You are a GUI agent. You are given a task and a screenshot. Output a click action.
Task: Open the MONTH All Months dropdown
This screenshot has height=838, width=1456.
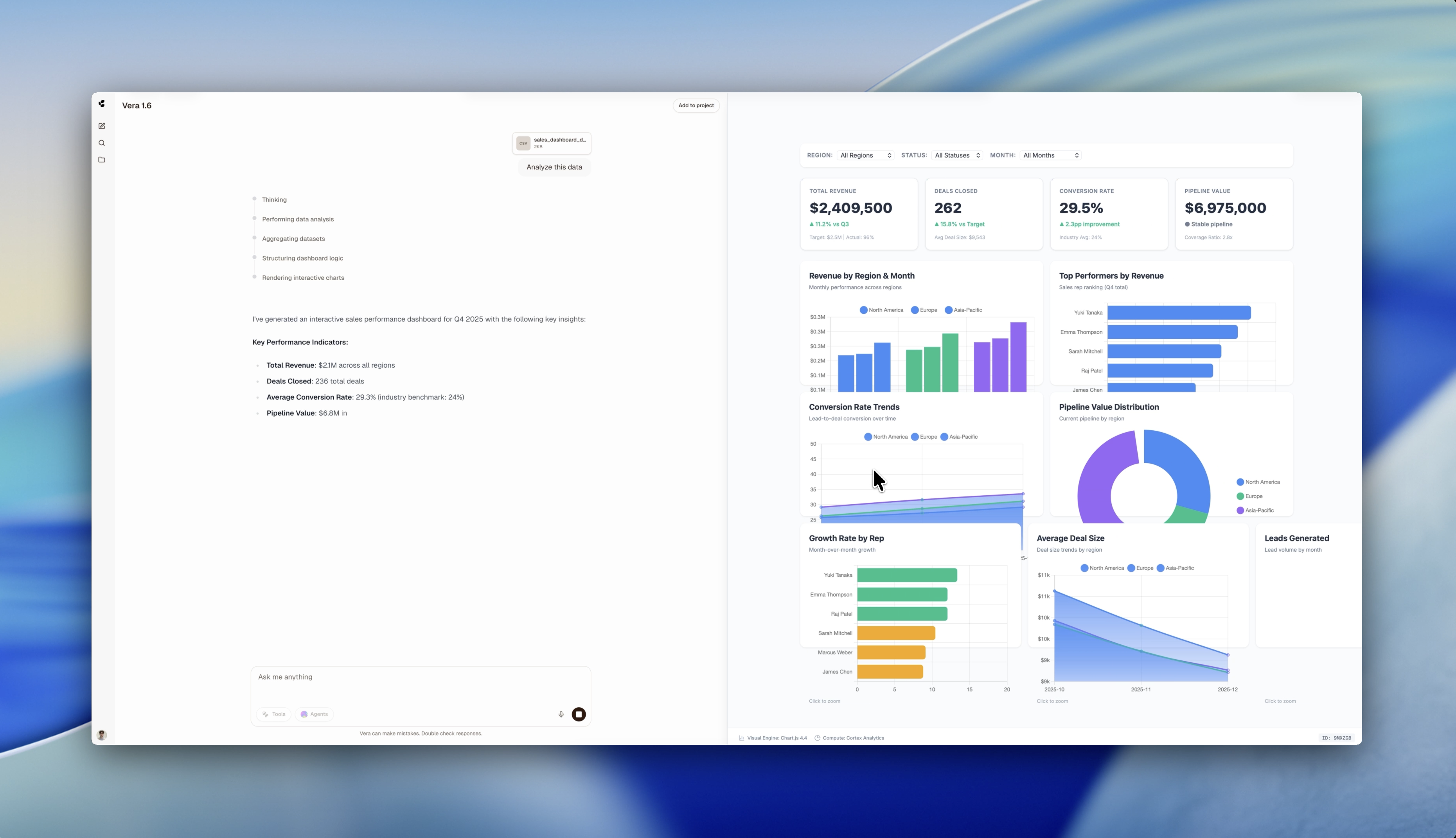(x=1050, y=155)
